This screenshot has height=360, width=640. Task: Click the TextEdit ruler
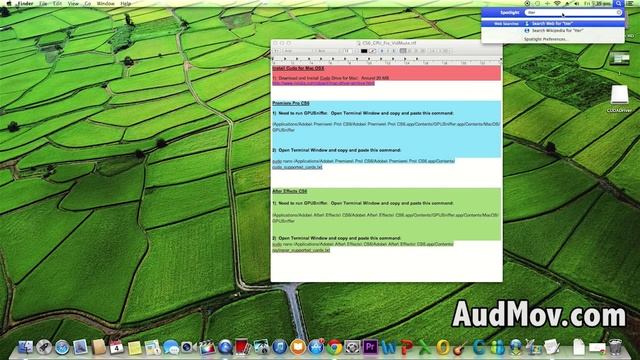387,60
